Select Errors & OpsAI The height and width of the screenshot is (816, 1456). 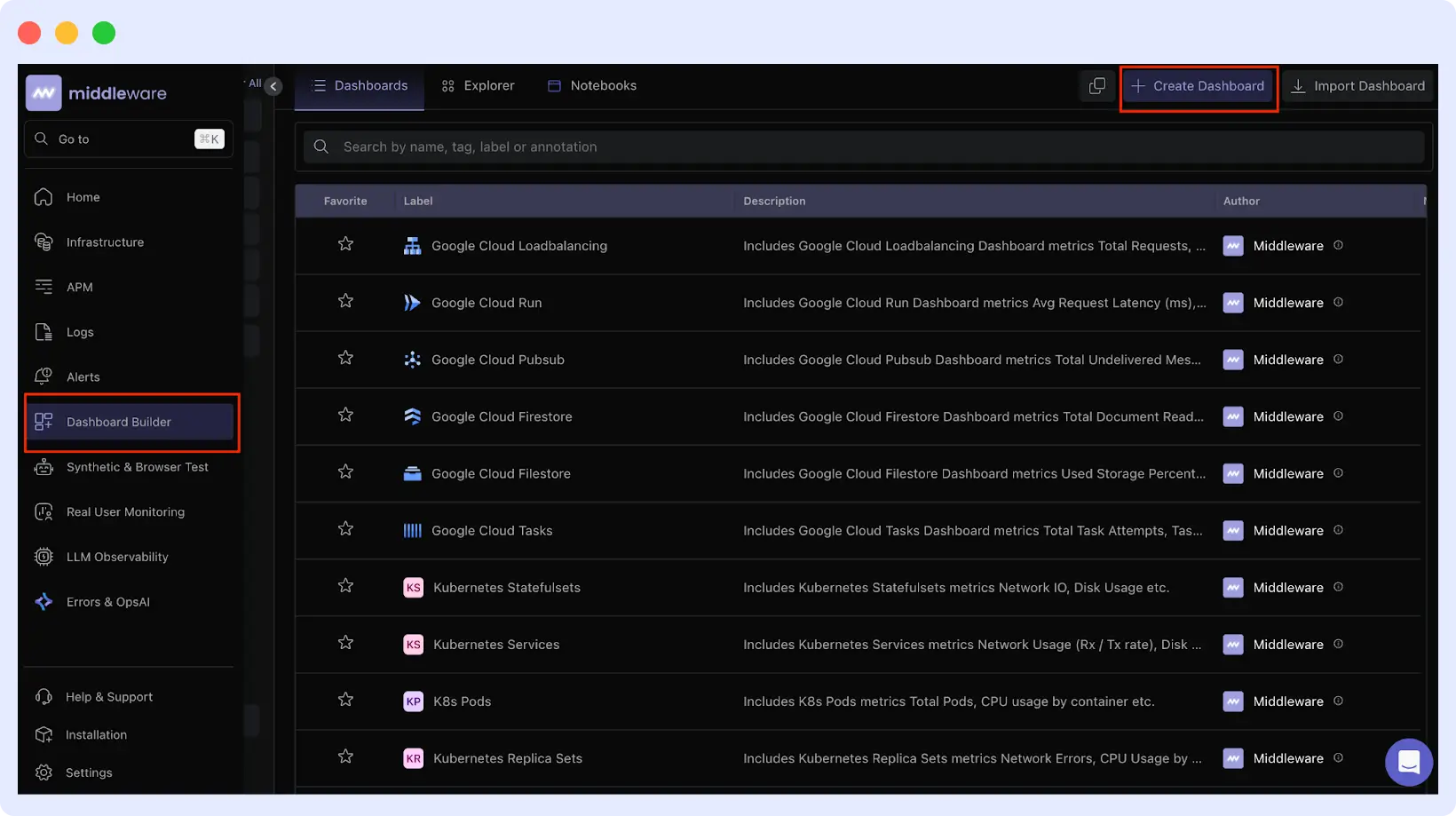(x=110, y=601)
